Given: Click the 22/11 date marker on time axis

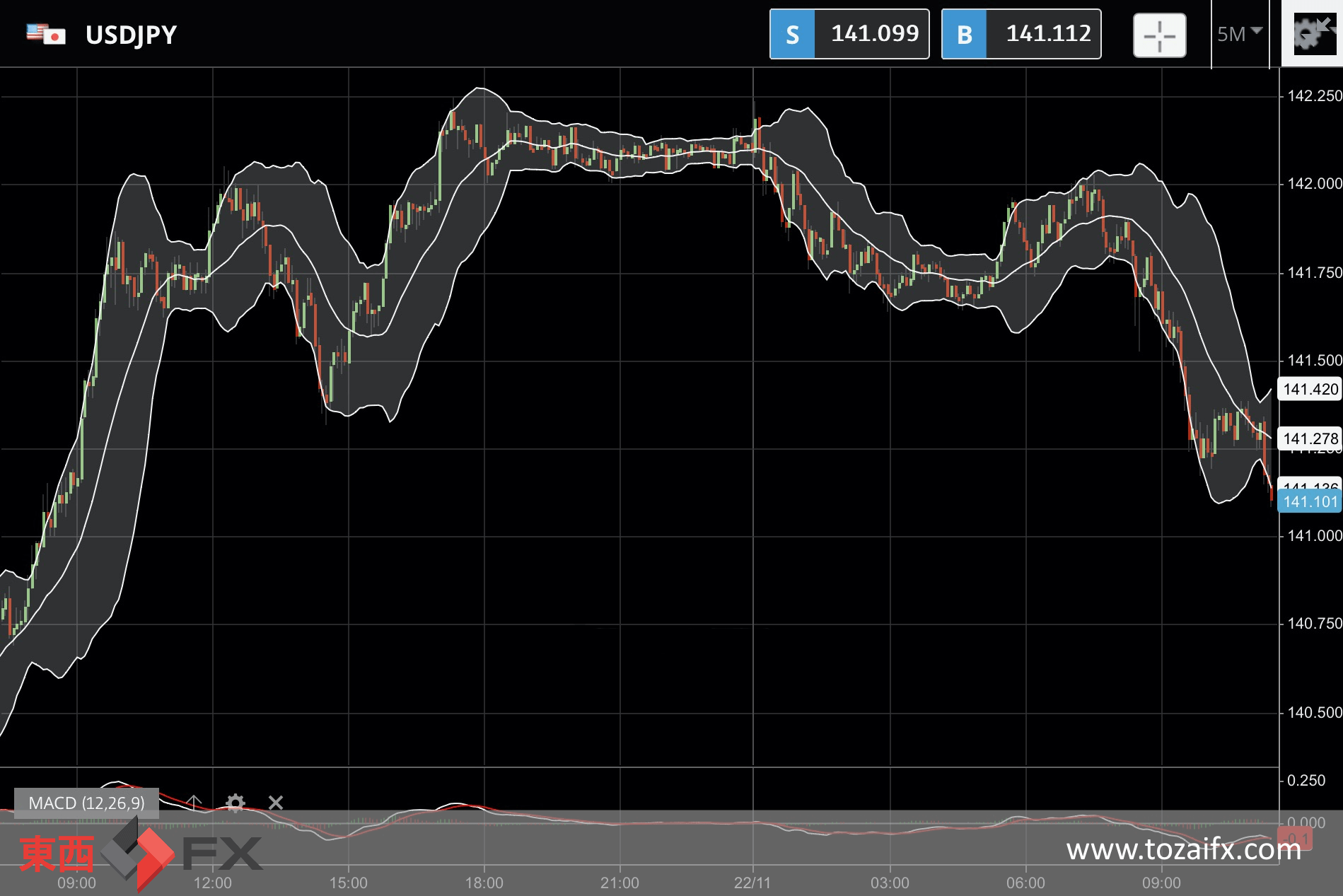Looking at the screenshot, I should pos(752,883).
